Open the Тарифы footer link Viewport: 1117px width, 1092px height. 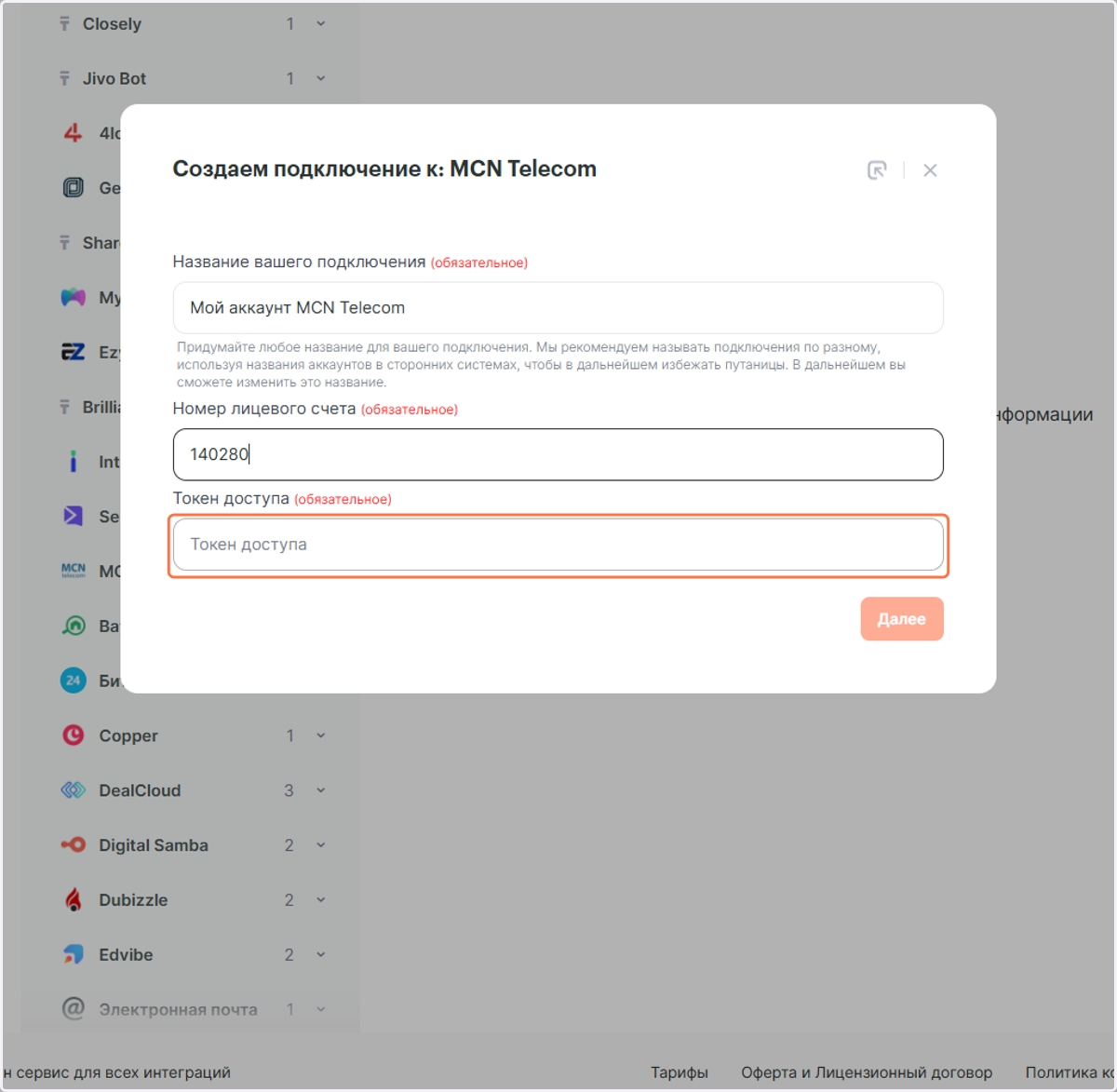pos(680,1072)
